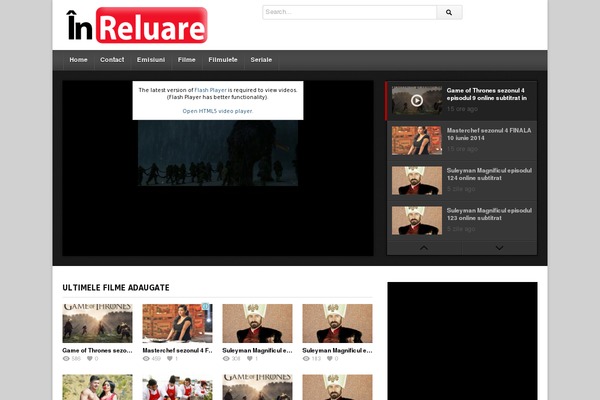This screenshot has height=400, width=600.
Task: Select Masterchef thumbnail in the playlist
Action: pyautogui.click(x=417, y=140)
